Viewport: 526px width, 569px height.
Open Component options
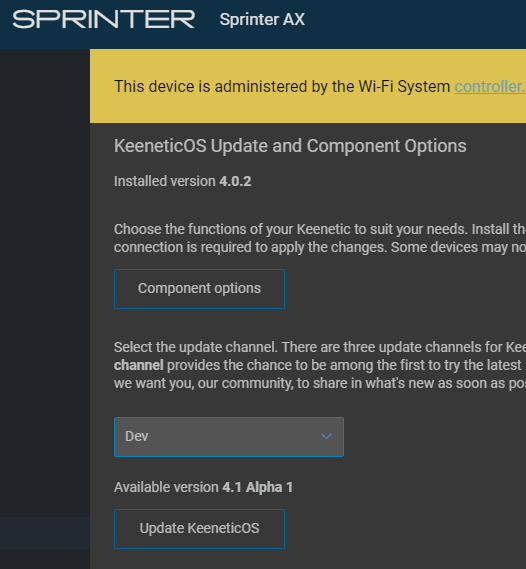(199, 289)
